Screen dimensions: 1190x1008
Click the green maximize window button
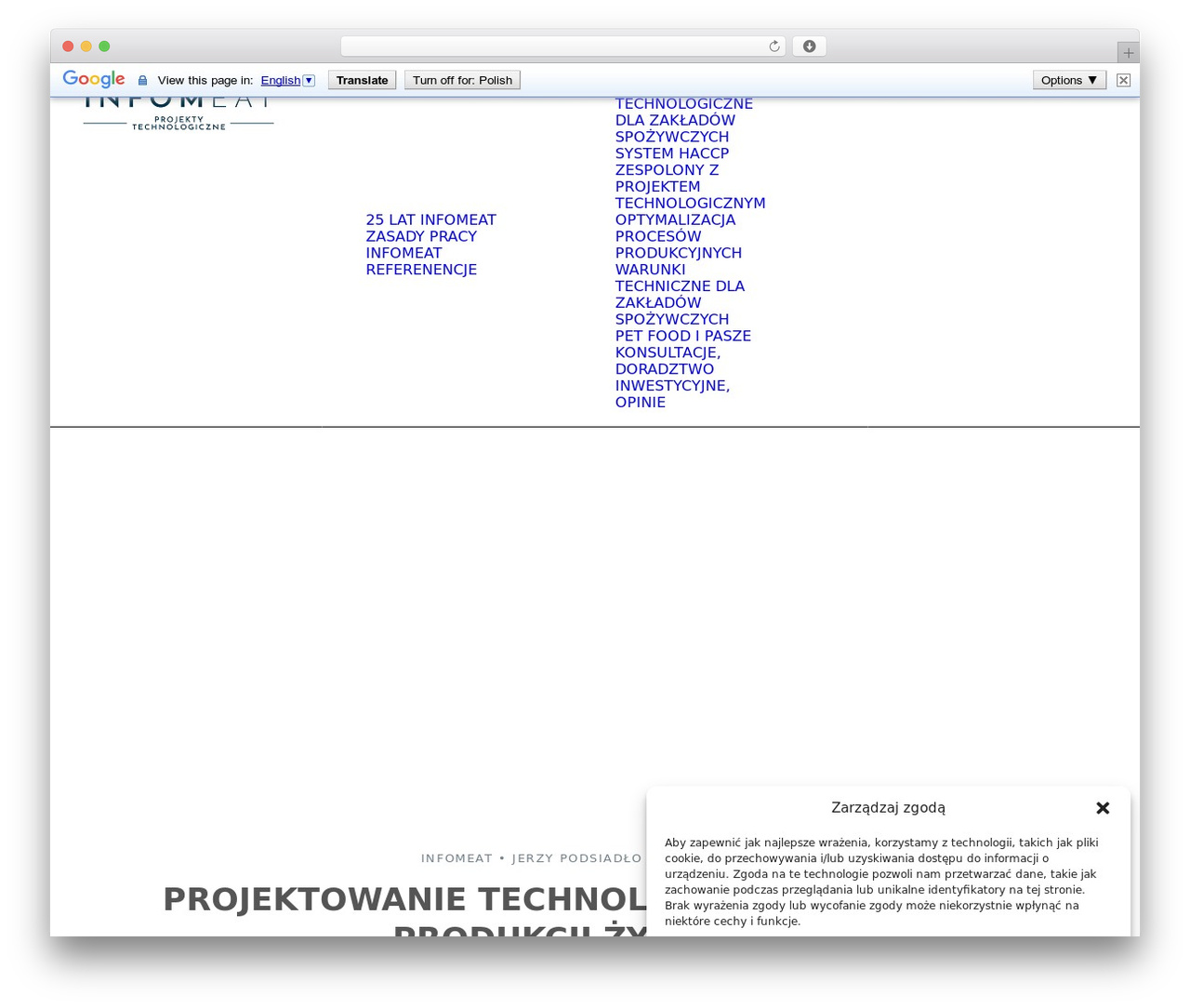(x=104, y=46)
